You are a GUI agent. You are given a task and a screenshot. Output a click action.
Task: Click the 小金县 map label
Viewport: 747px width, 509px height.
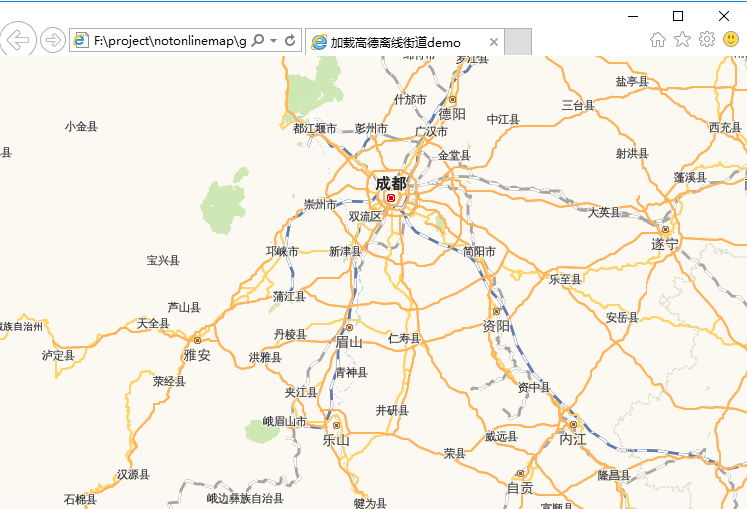(x=81, y=126)
